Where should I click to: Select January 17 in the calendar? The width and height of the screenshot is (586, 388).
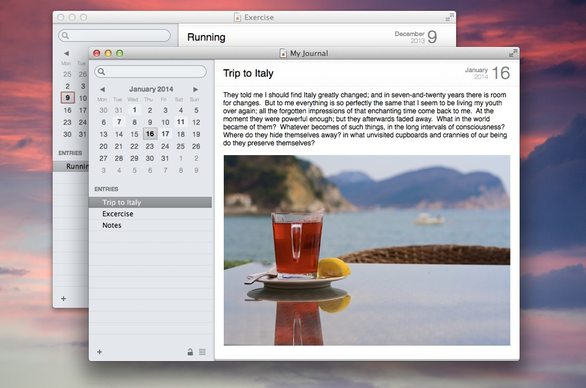[x=165, y=134]
